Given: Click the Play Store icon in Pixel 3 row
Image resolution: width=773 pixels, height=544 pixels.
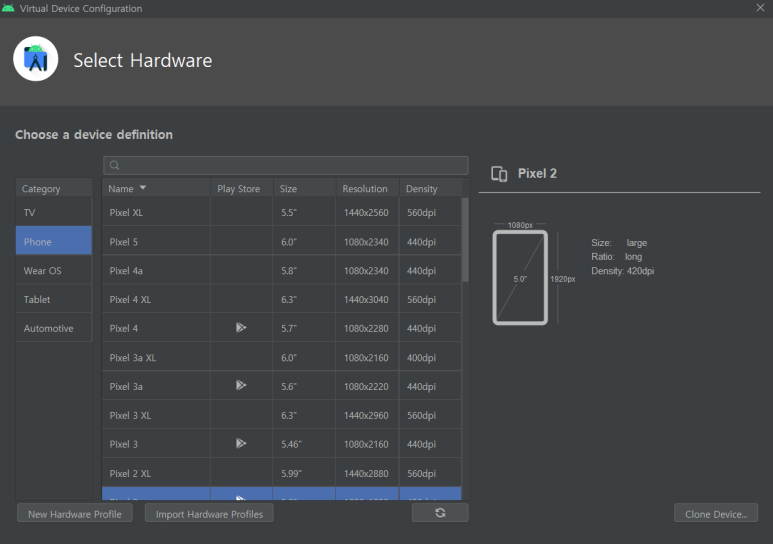Looking at the screenshot, I should (x=241, y=443).
